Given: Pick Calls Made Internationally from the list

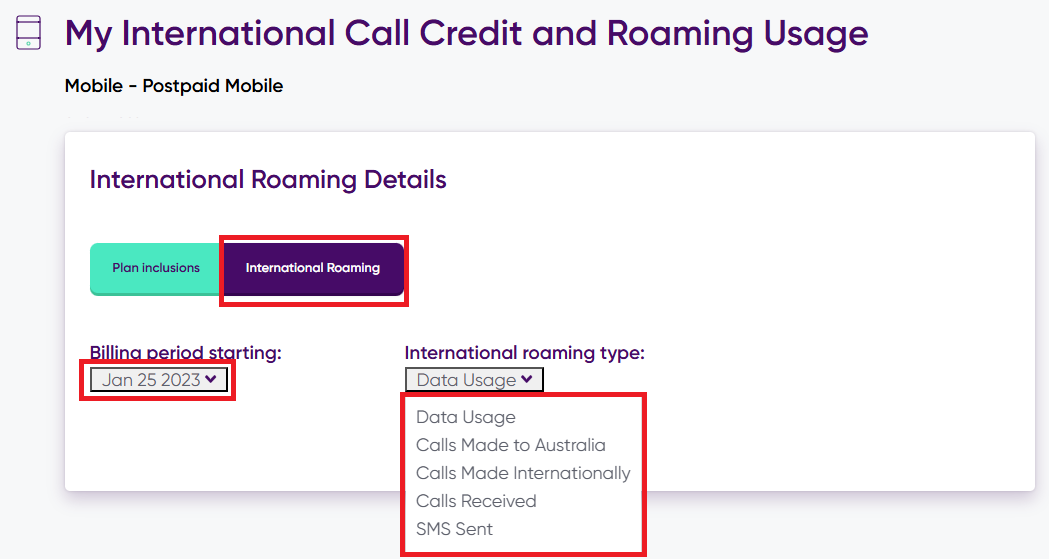Looking at the screenshot, I should [x=523, y=473].
